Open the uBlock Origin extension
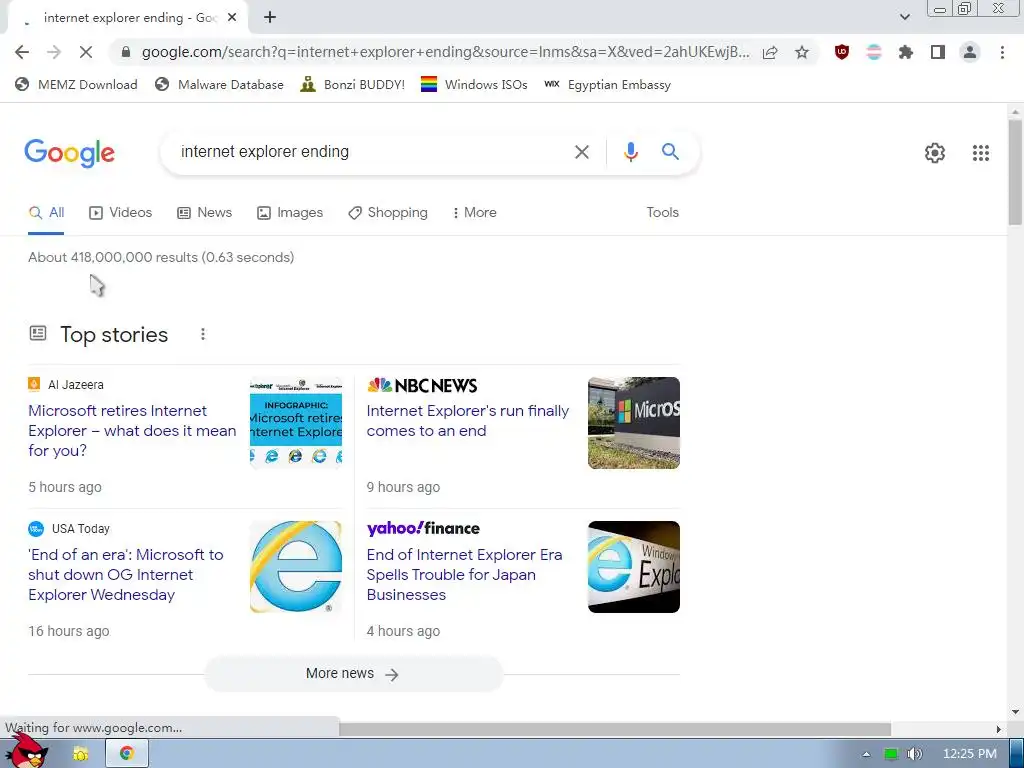 pyautogui.click(x=842, y=52)
